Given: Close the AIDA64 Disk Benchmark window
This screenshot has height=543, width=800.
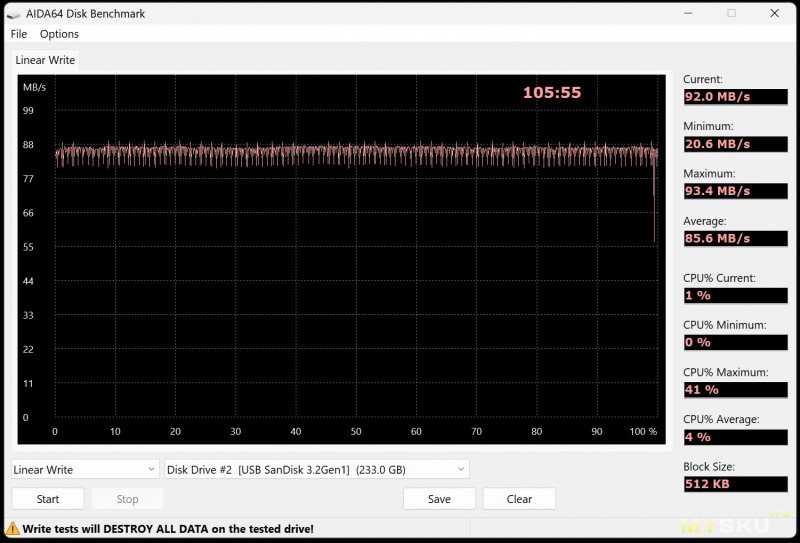Looking at the screenshot, I should [x=774, y=13].
